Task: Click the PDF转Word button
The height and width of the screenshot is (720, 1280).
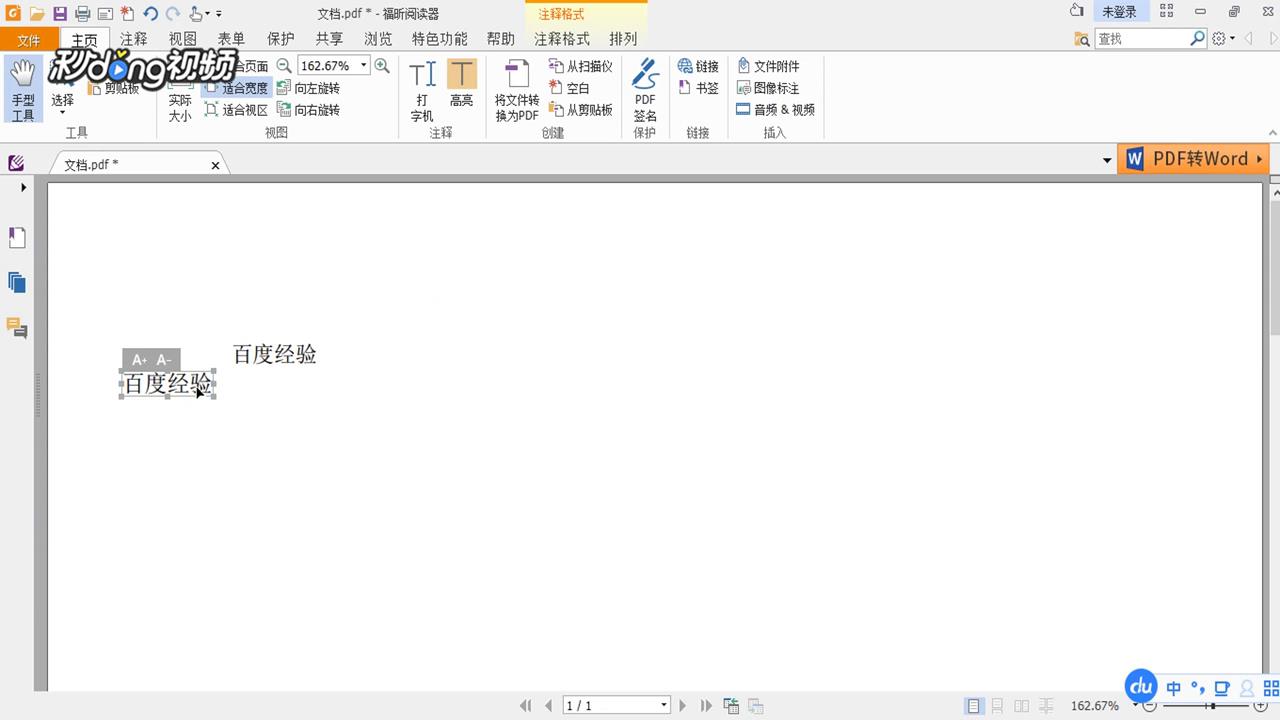Action: pyautogui.click(x=1194, y=159)
